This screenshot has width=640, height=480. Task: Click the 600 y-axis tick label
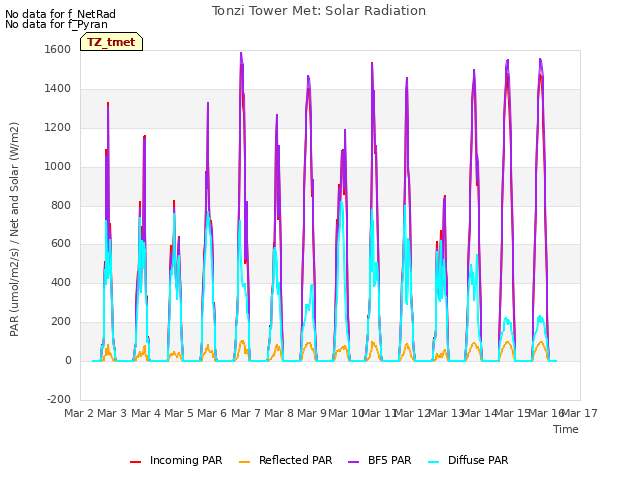pos(61,244)
